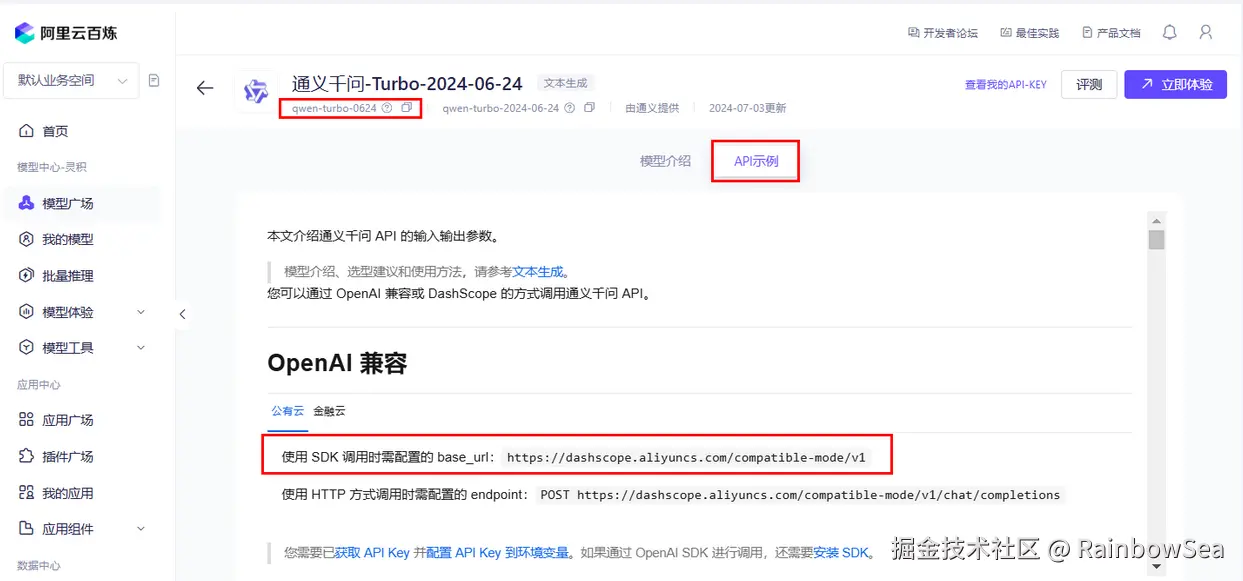Select the 金融云 tab
This screenshot has height=581, width=1243.
(329, 411)
